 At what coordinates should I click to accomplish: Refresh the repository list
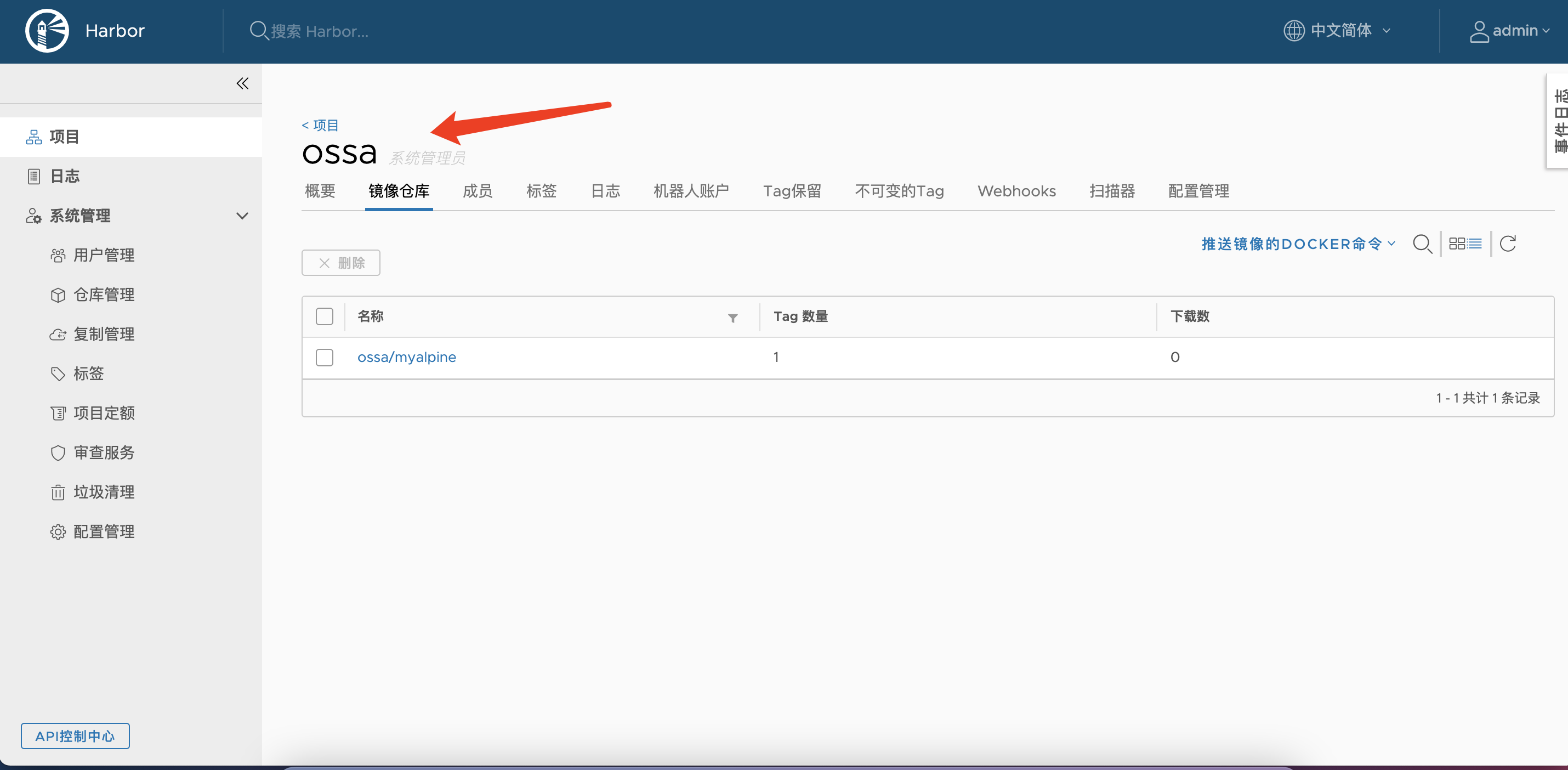[x=1508, y=244]
